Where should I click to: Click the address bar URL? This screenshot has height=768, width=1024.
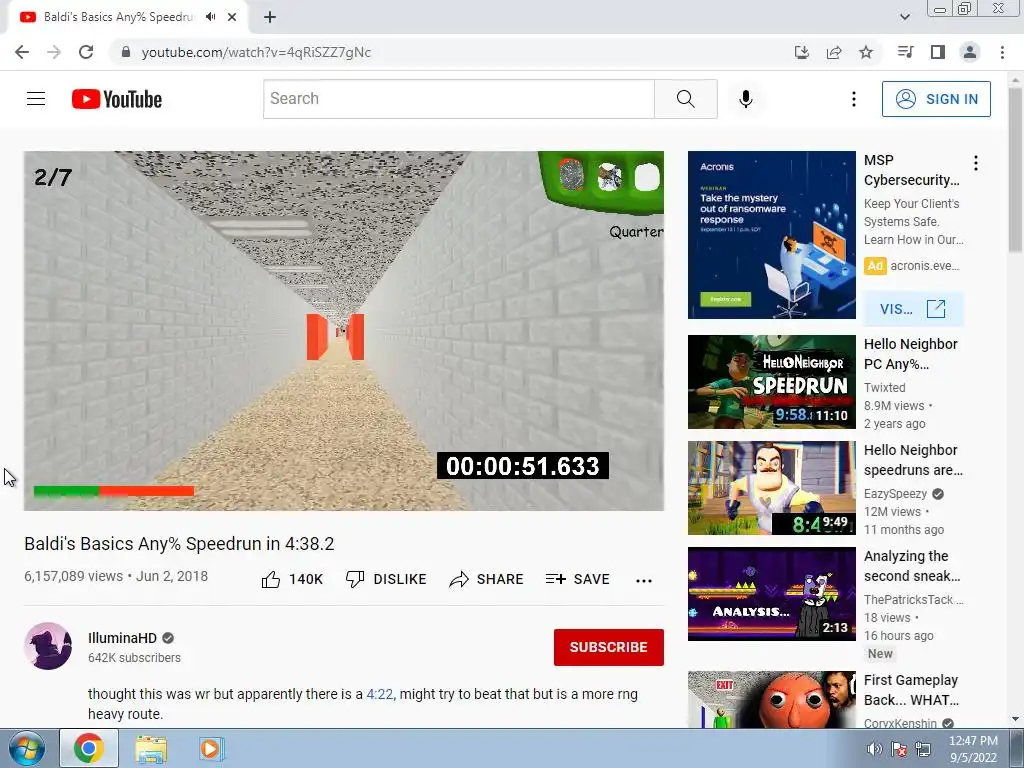256,52
